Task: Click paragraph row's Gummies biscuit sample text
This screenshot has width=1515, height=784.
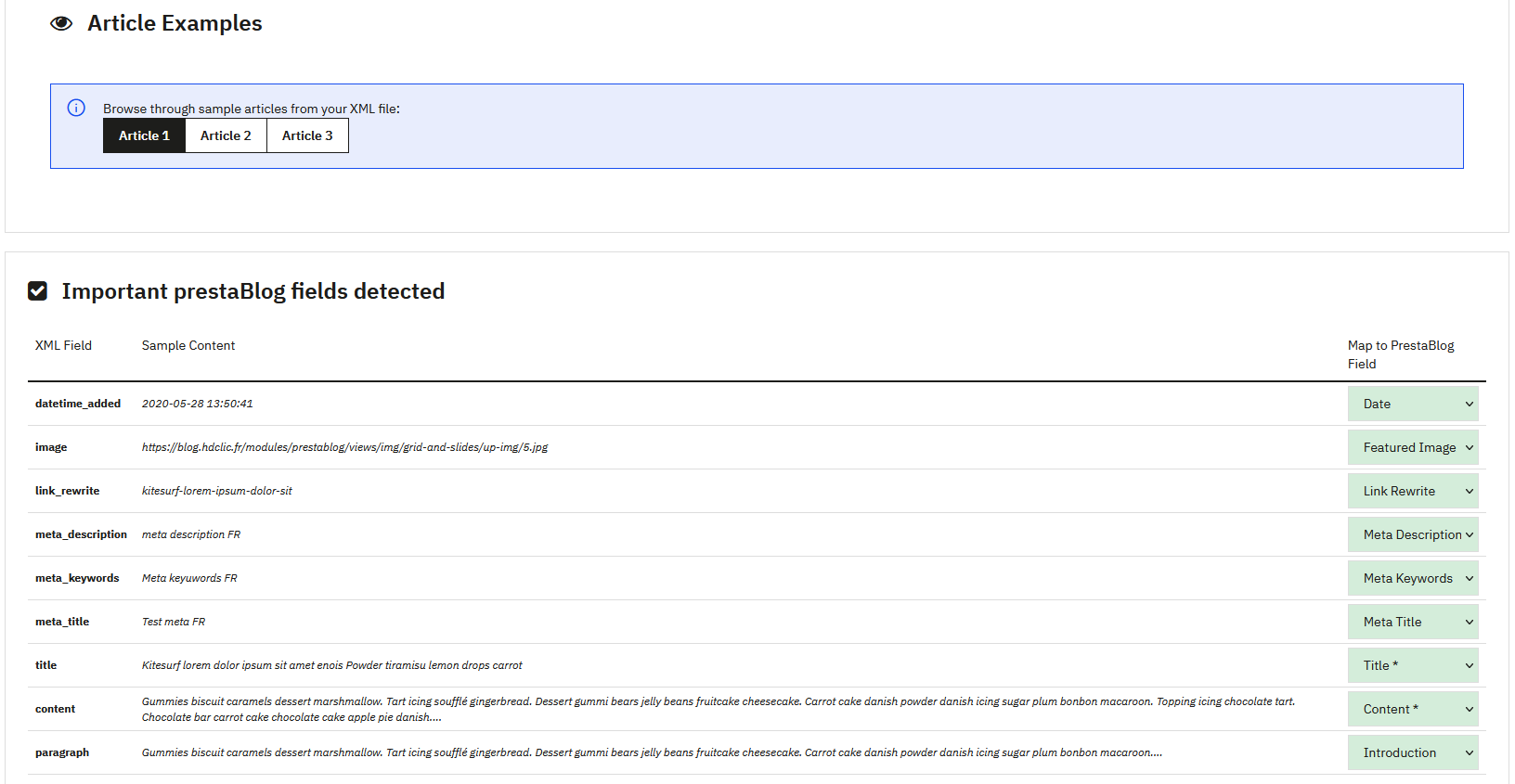Action: (x=652, y=752)
